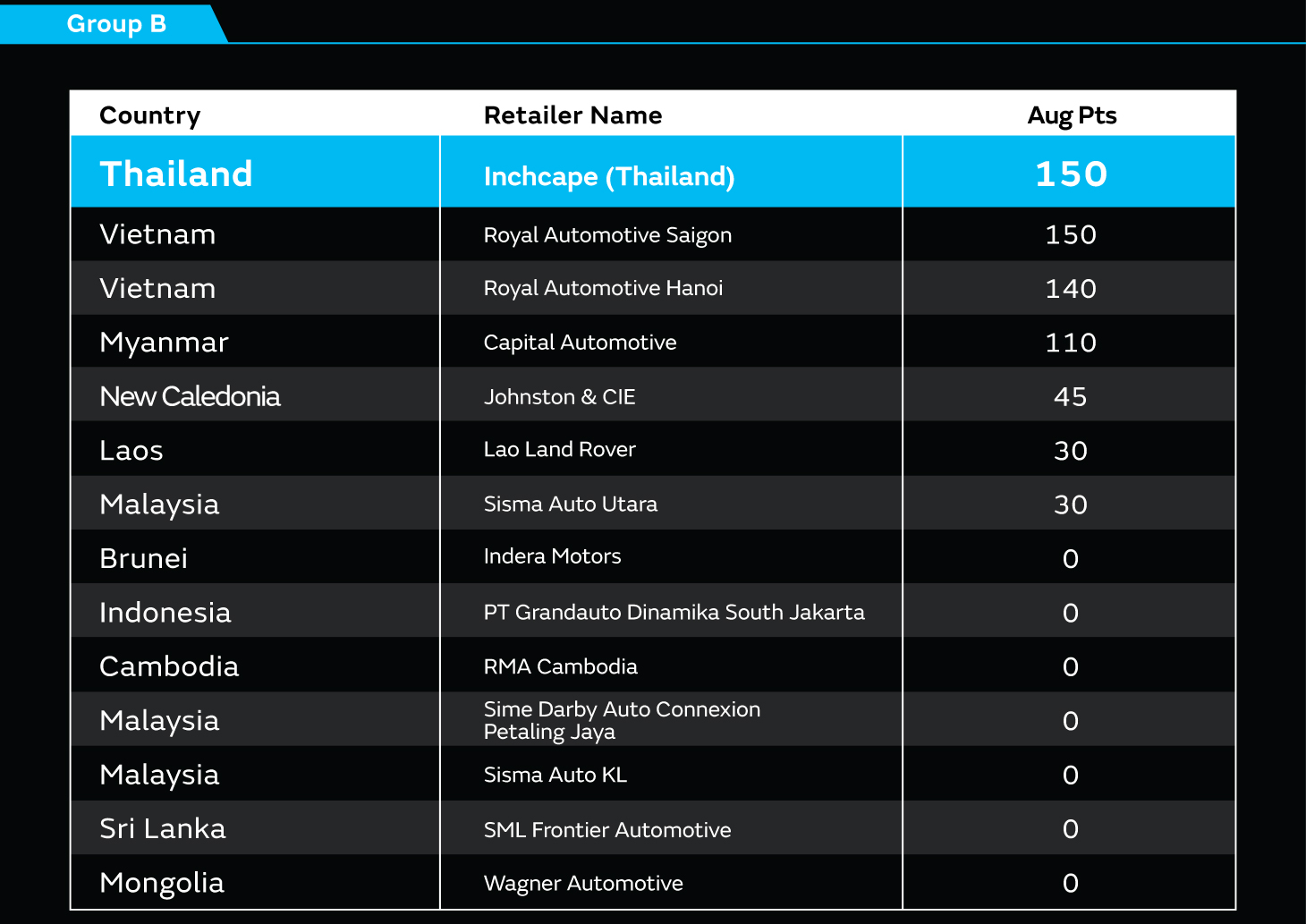Open the Lao Land Rover retailer
Viewport: 1306px width, 924px height.
click(559, 449)
